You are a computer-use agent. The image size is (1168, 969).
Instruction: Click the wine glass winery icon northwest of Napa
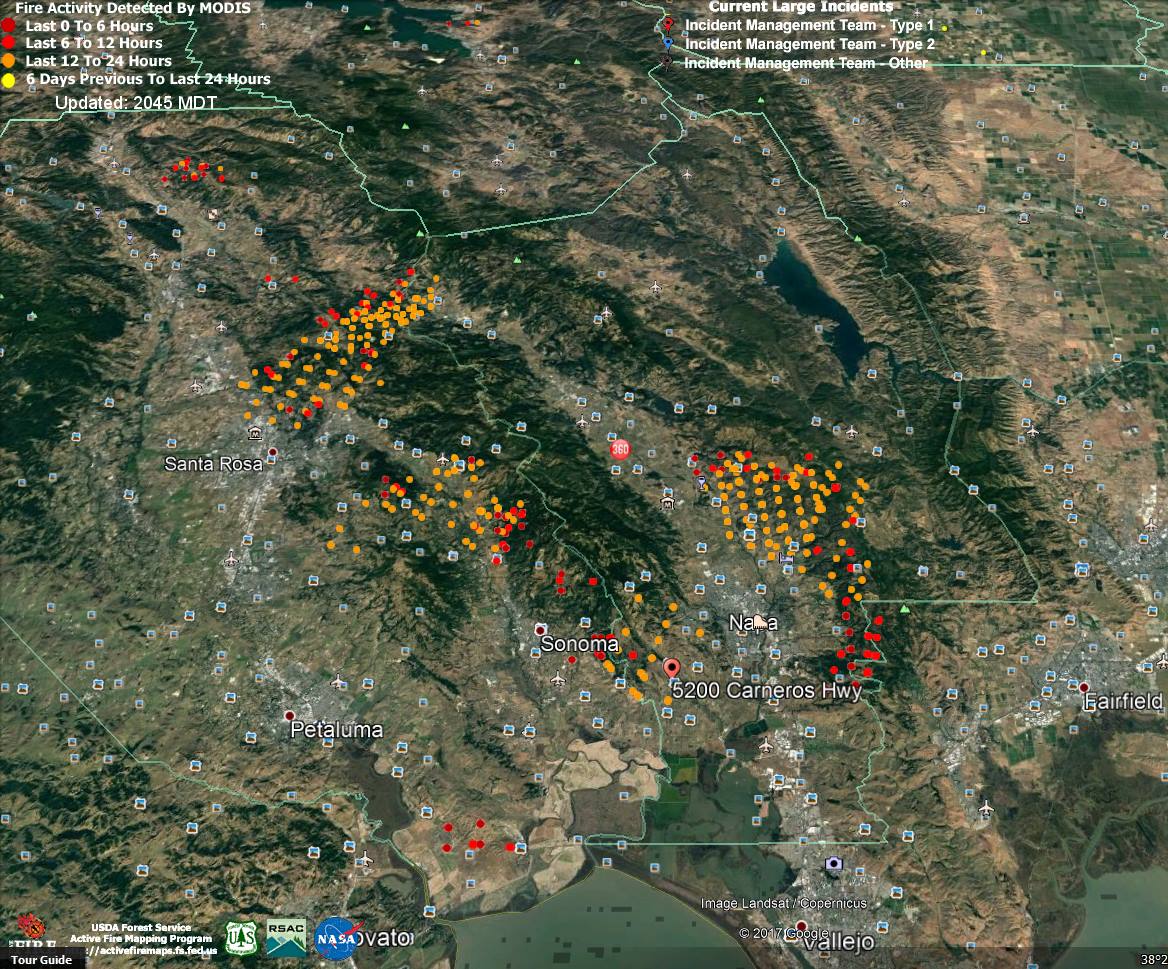tap(702, 482)
